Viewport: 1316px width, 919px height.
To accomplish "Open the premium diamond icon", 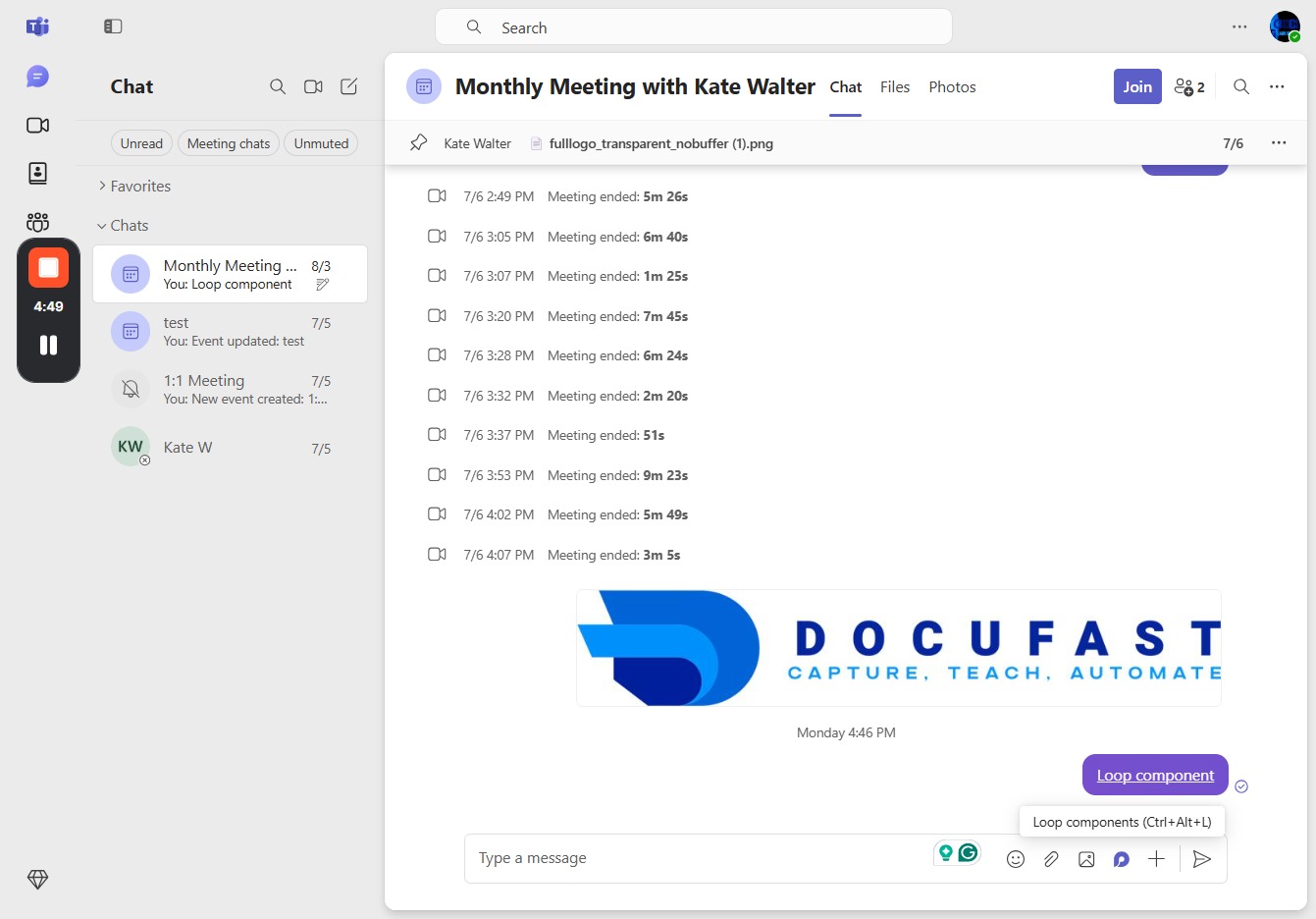I will pos(37,880).
